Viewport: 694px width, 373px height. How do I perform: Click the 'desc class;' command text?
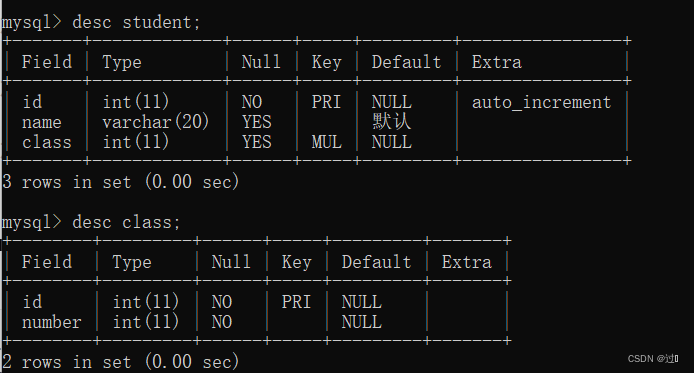click(126, 222)
